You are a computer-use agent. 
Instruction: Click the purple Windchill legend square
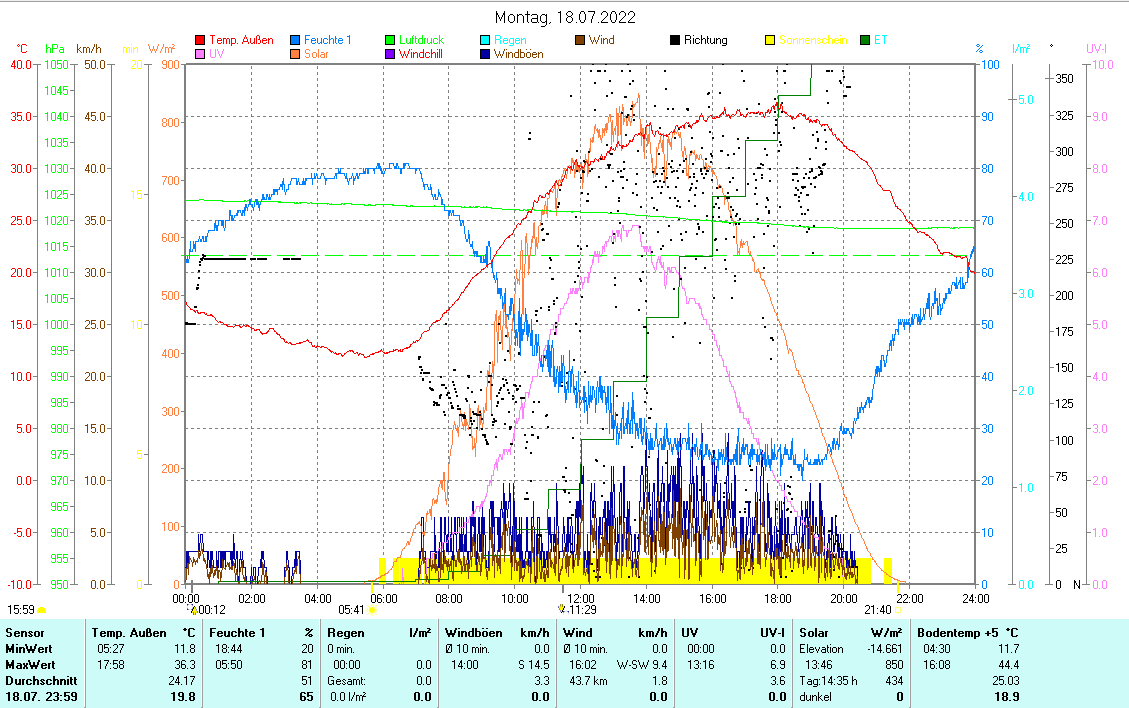(x=391, y=55)
